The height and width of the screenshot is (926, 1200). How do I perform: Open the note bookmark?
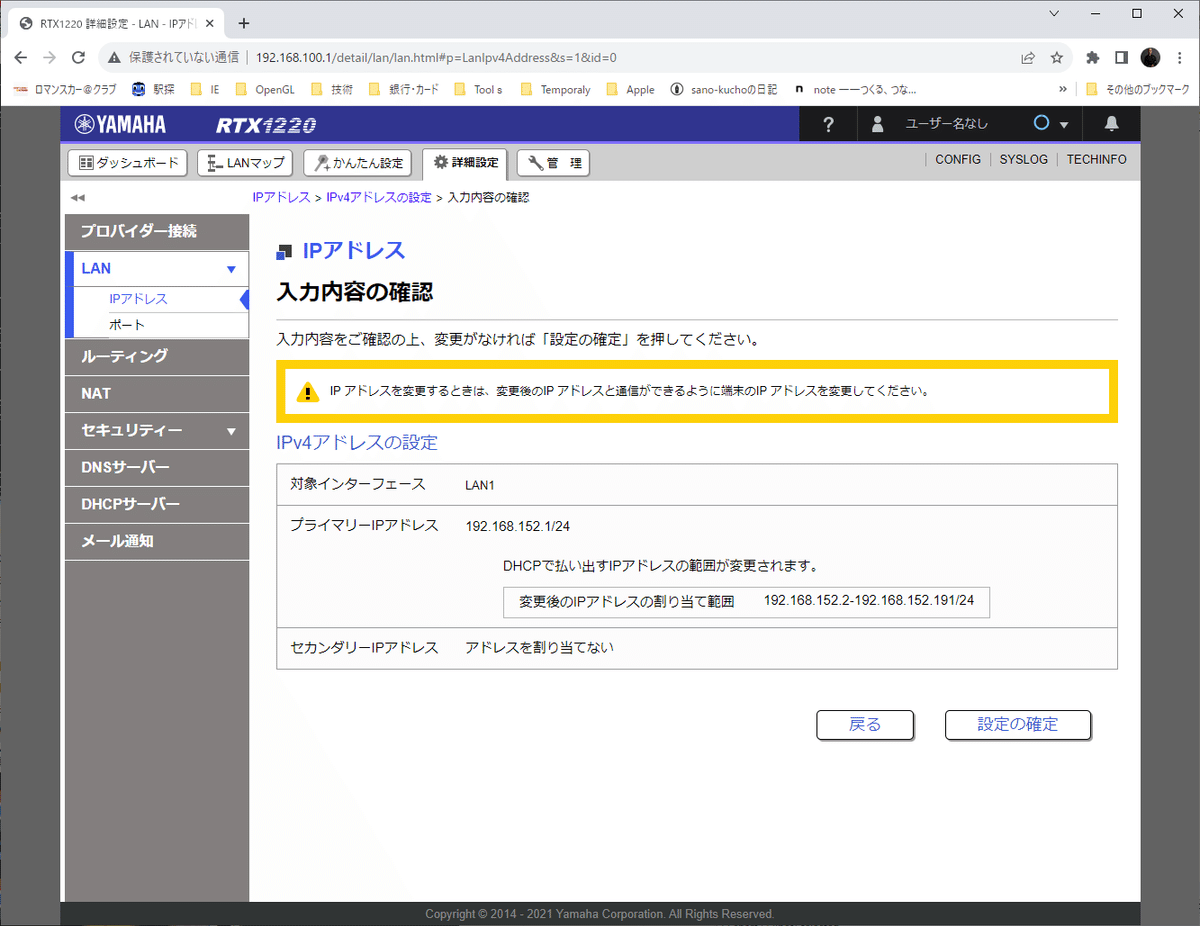coord(854,89)
